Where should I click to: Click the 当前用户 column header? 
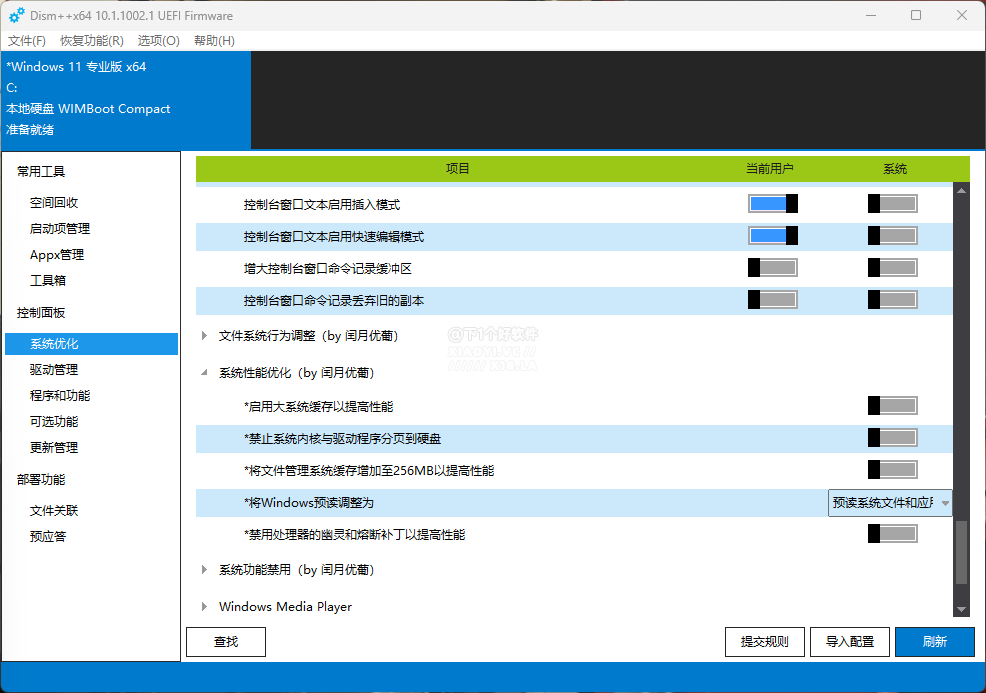[x=770, y=169]
